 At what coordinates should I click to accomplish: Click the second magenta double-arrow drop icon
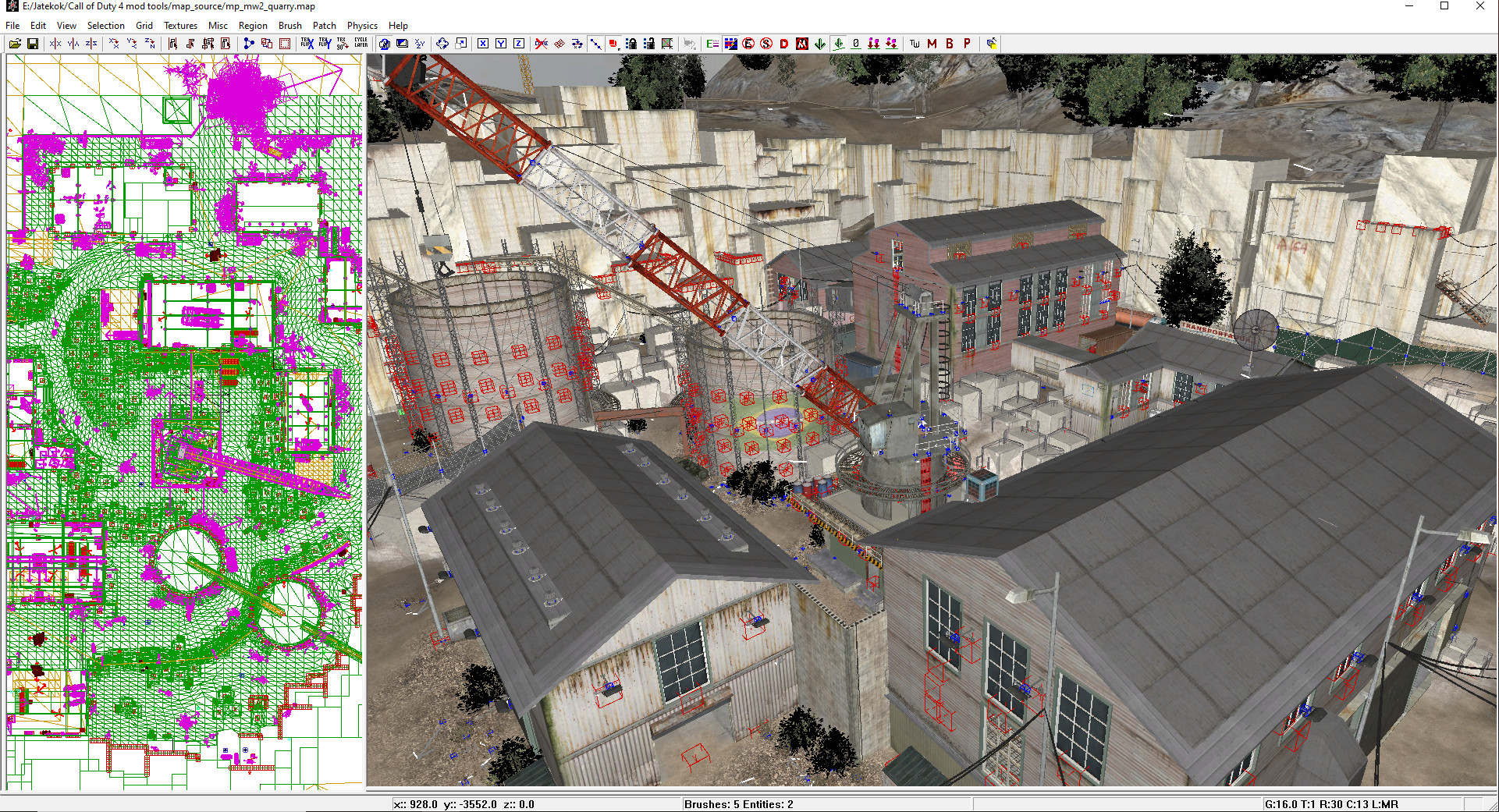[x=892, y=44]
